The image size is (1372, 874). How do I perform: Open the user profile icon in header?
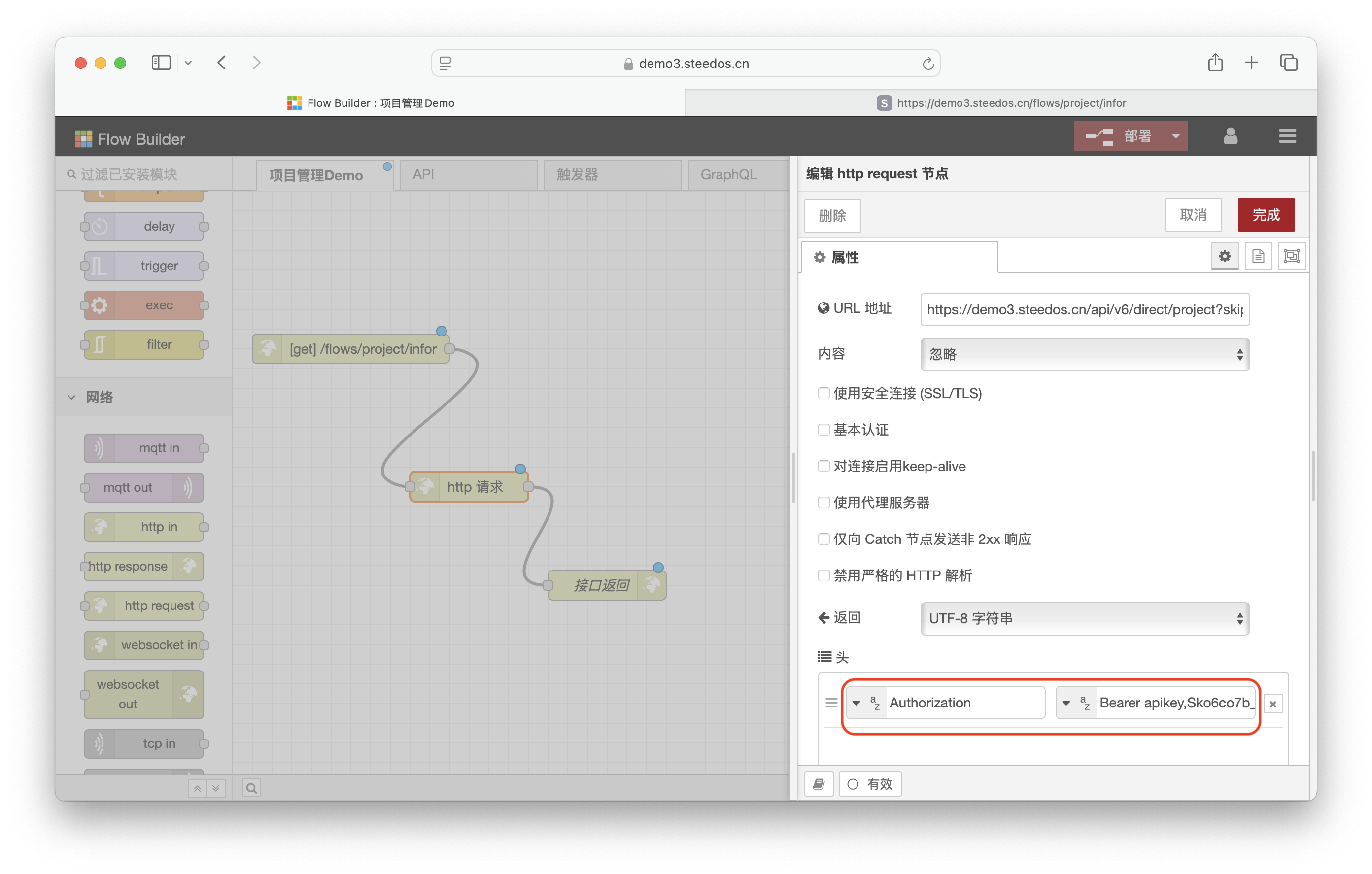pyautogui.click(x=1230, y=136)
